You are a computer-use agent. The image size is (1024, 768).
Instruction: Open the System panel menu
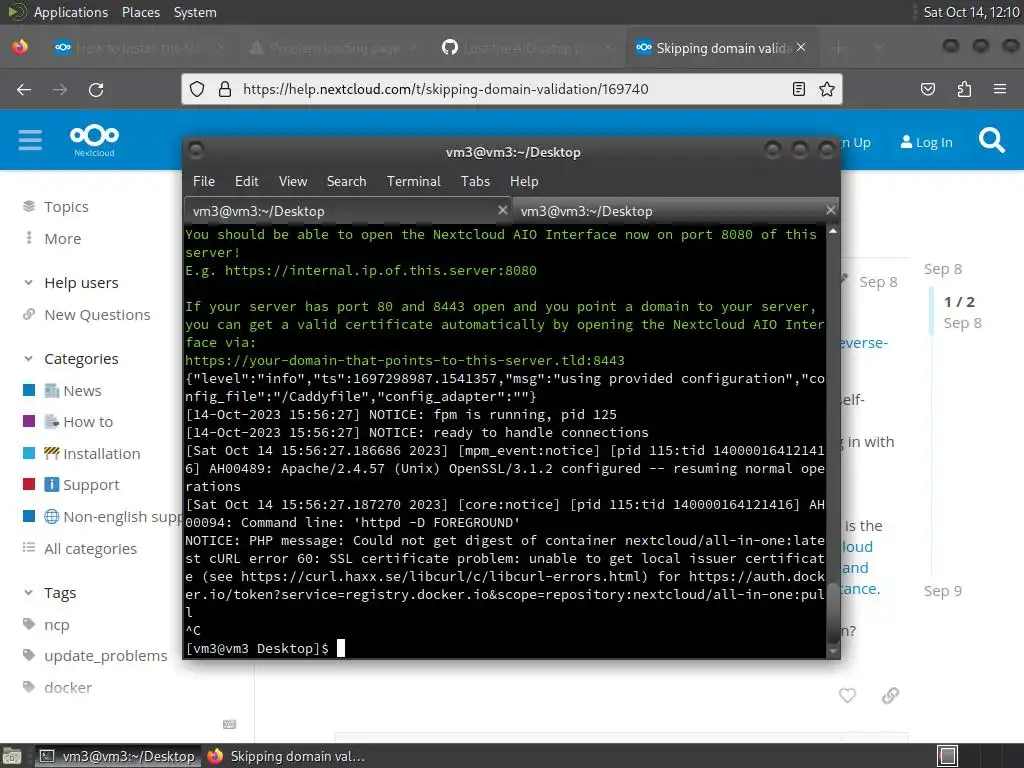coord(195,12)
